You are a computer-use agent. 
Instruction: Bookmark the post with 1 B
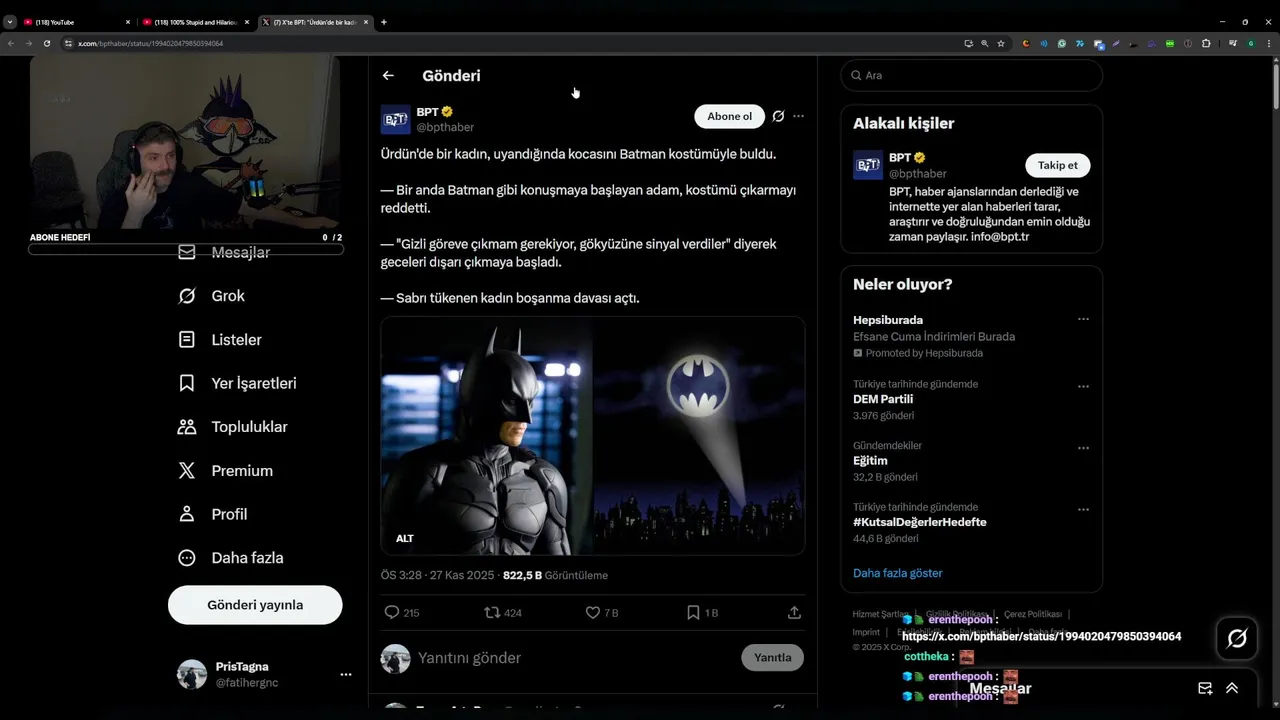pyautogui.click(x=693, y=612)
